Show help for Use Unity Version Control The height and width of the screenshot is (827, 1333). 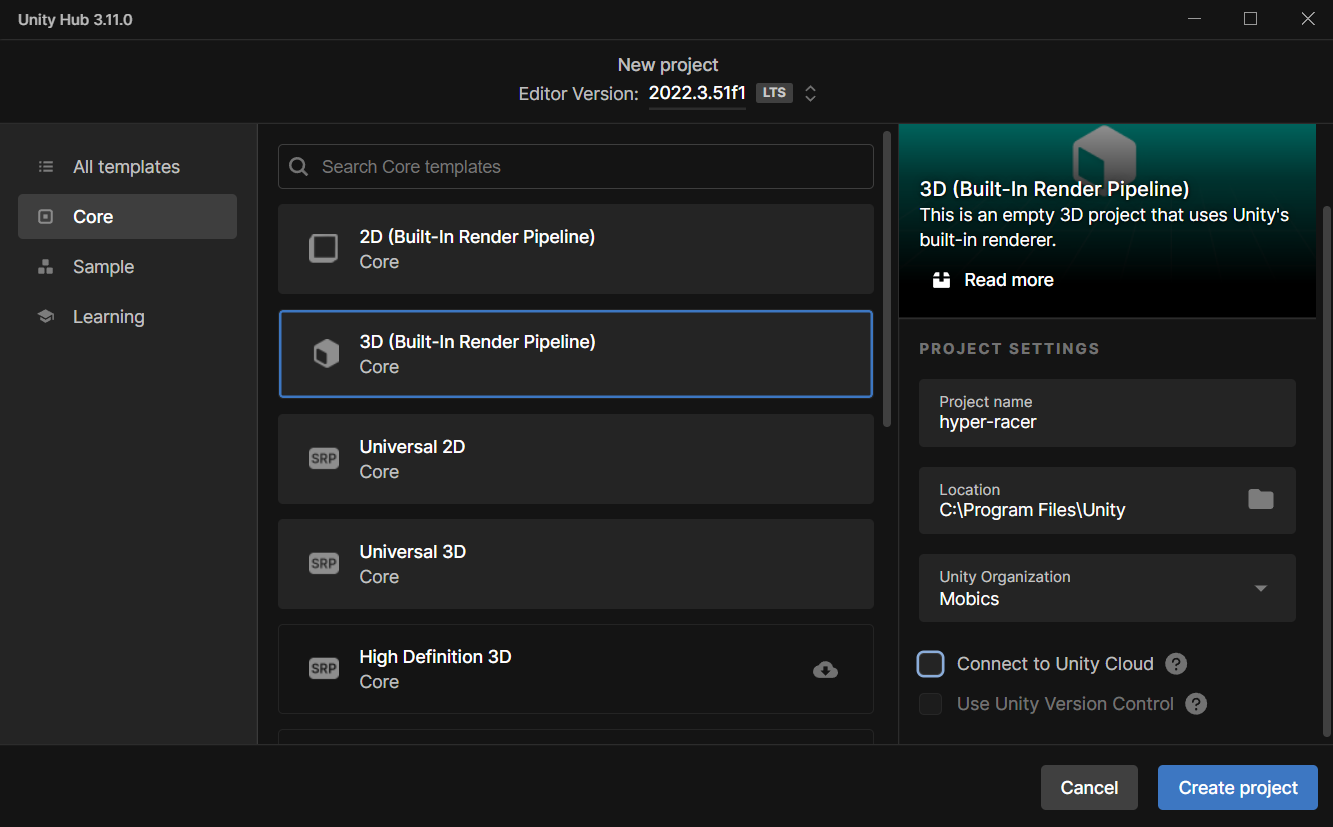1196,704
